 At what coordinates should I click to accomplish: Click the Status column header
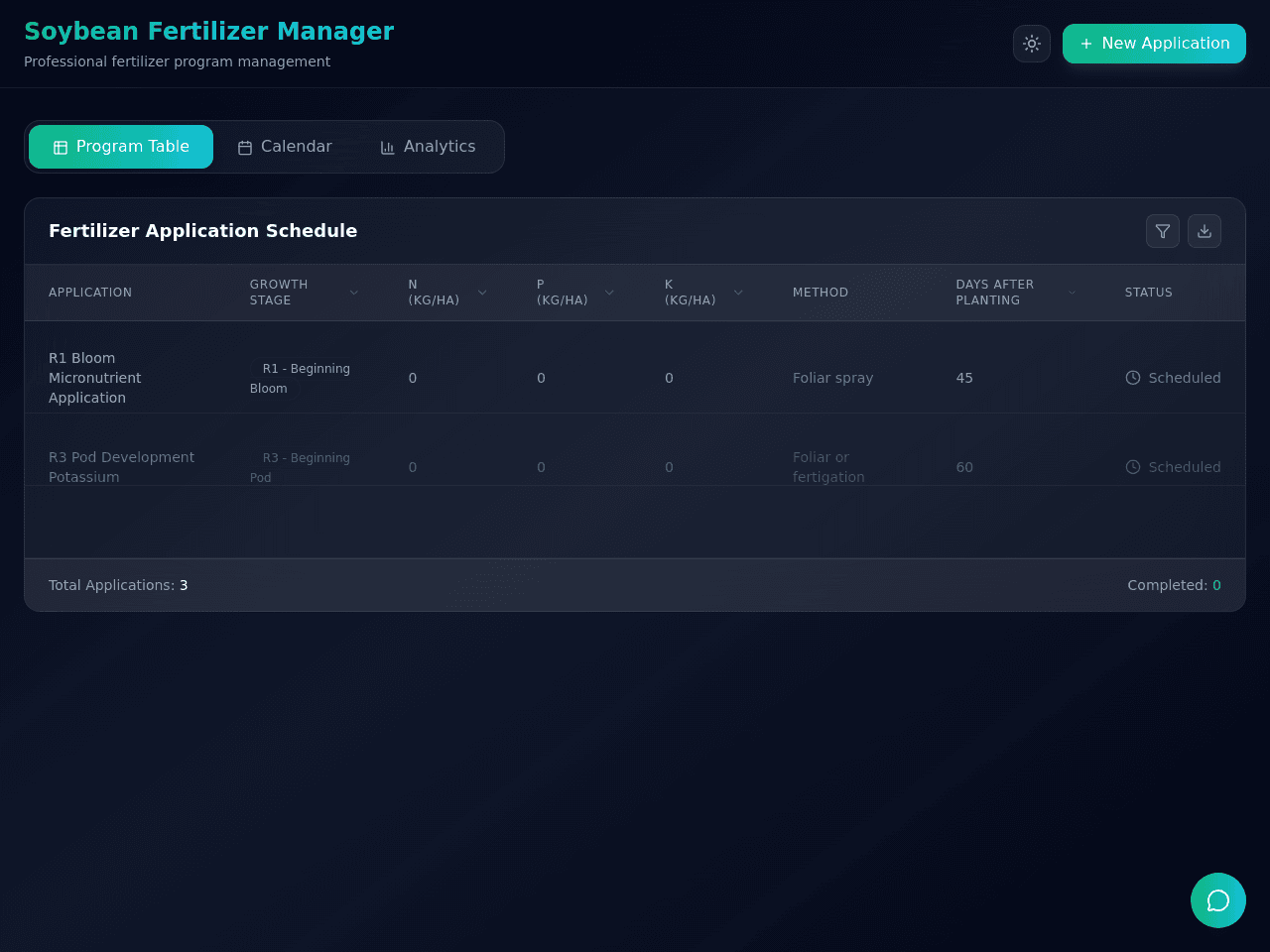(1148, 293)
